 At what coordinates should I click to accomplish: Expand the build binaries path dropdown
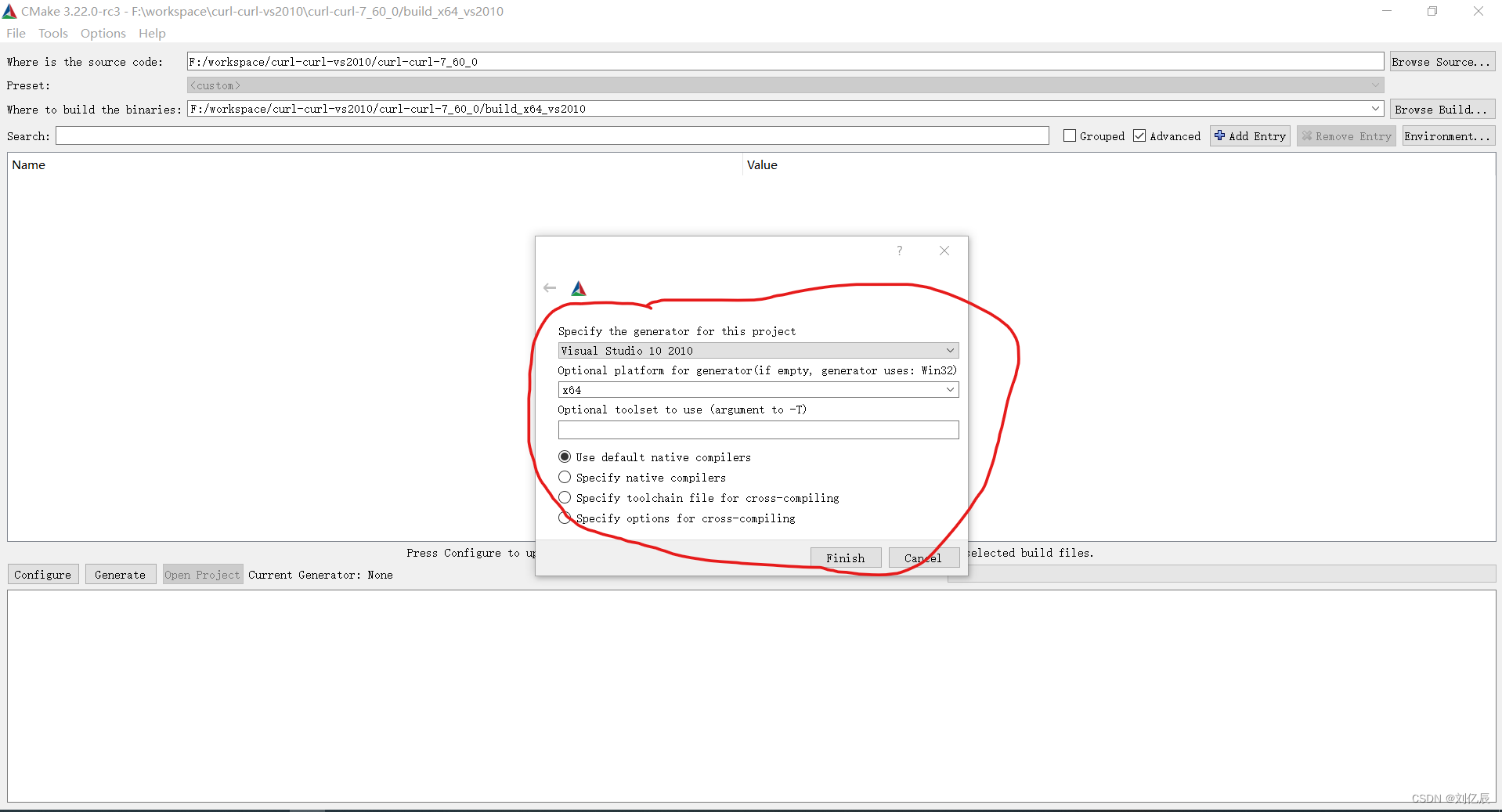1375,109
